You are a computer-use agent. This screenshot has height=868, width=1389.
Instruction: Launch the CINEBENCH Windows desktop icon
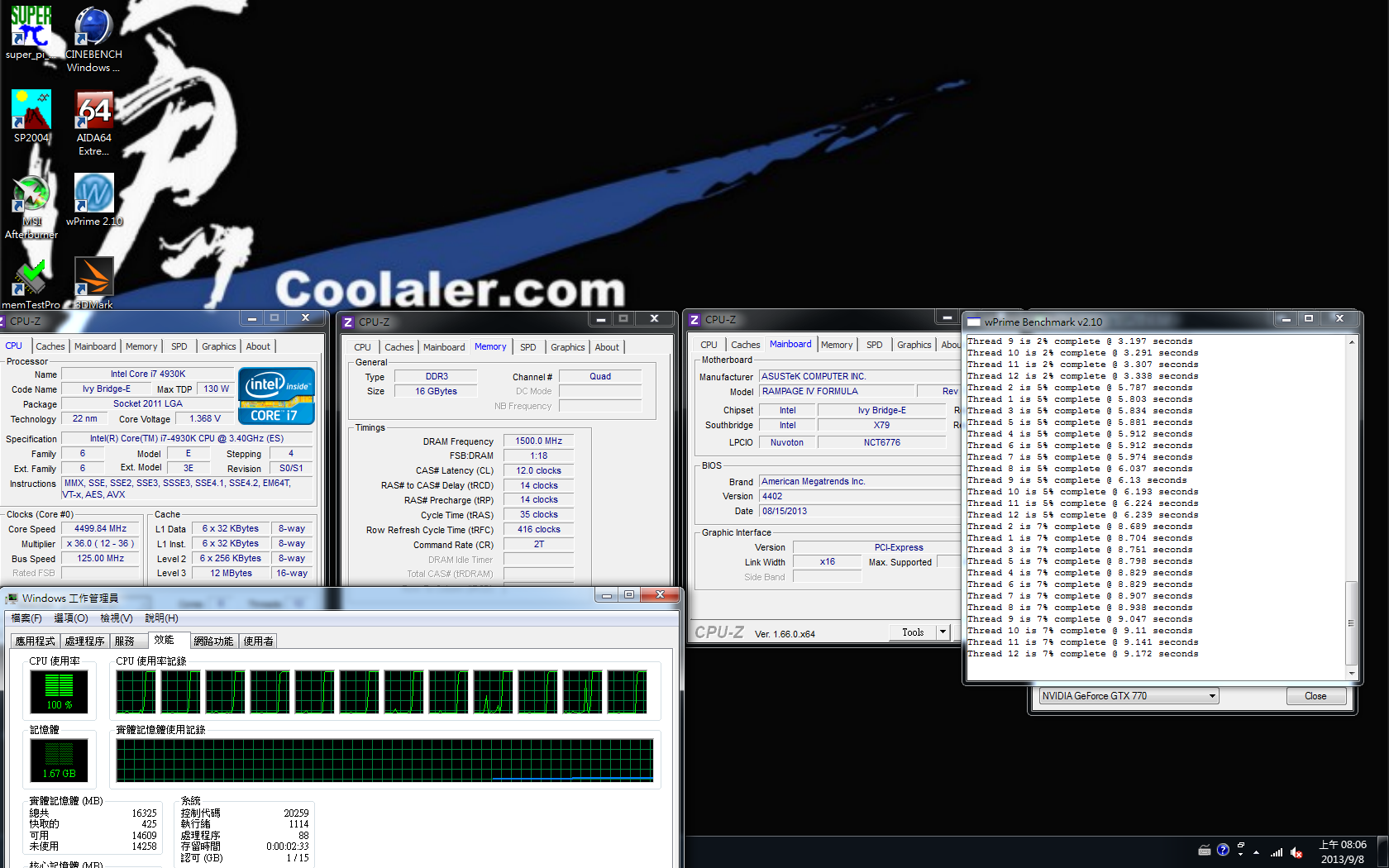point(93,38)
